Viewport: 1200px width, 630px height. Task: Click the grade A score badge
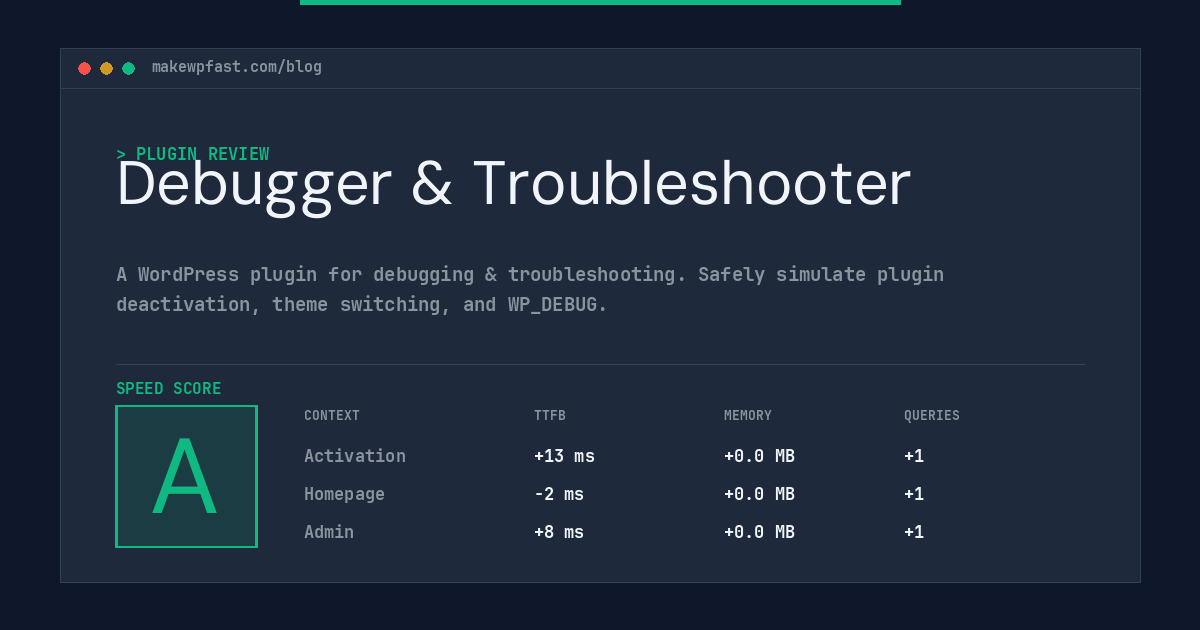click(186, 476)
